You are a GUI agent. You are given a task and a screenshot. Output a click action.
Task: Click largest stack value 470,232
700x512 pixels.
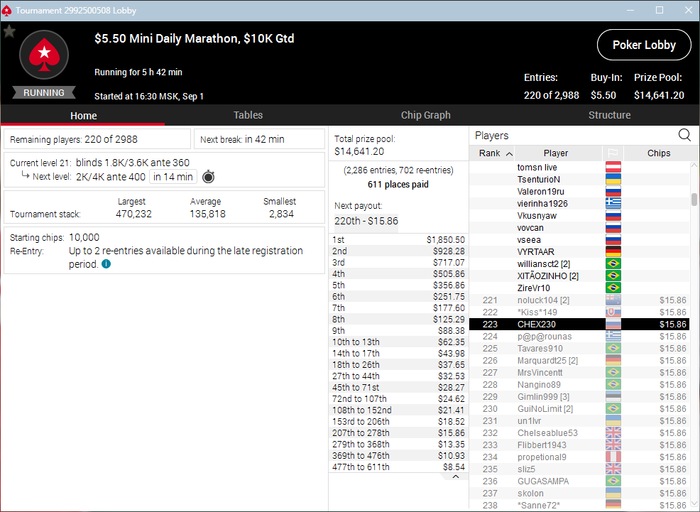(x=133, y=214)
